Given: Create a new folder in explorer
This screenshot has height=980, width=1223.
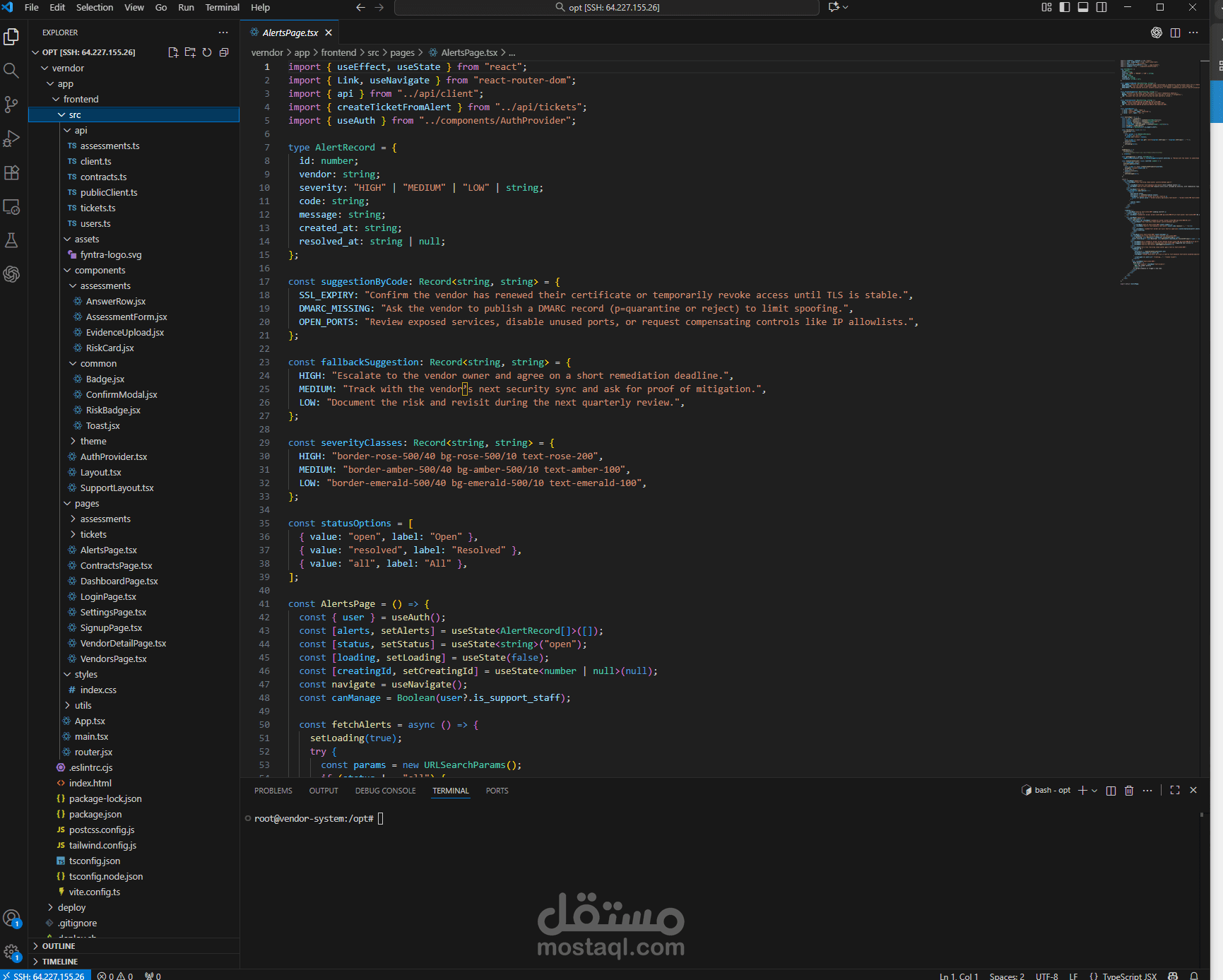Looking at the screenshot, I should point(190,52).
